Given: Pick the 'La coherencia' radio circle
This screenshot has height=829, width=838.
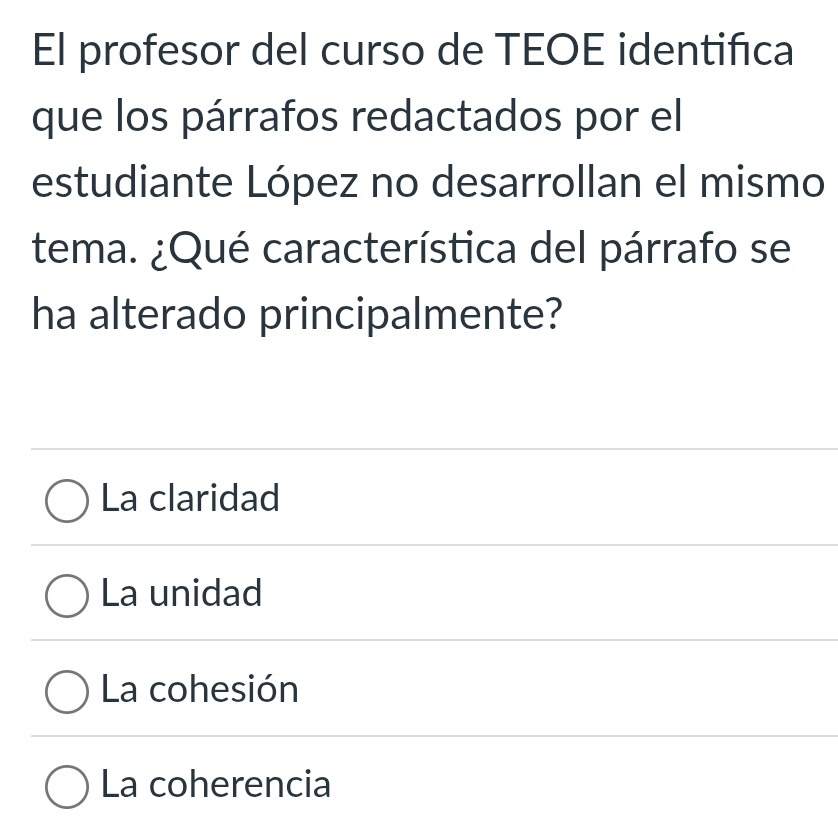Looking at the screenshot, I should point(67,787).
